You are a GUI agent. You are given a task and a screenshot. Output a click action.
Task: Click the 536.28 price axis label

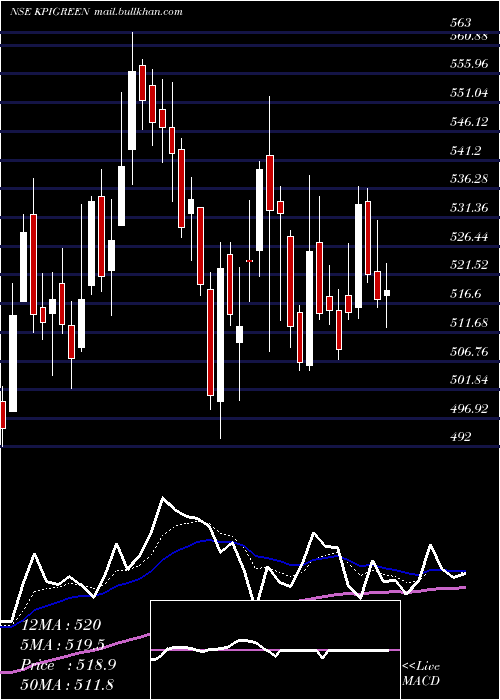point(469,179)
